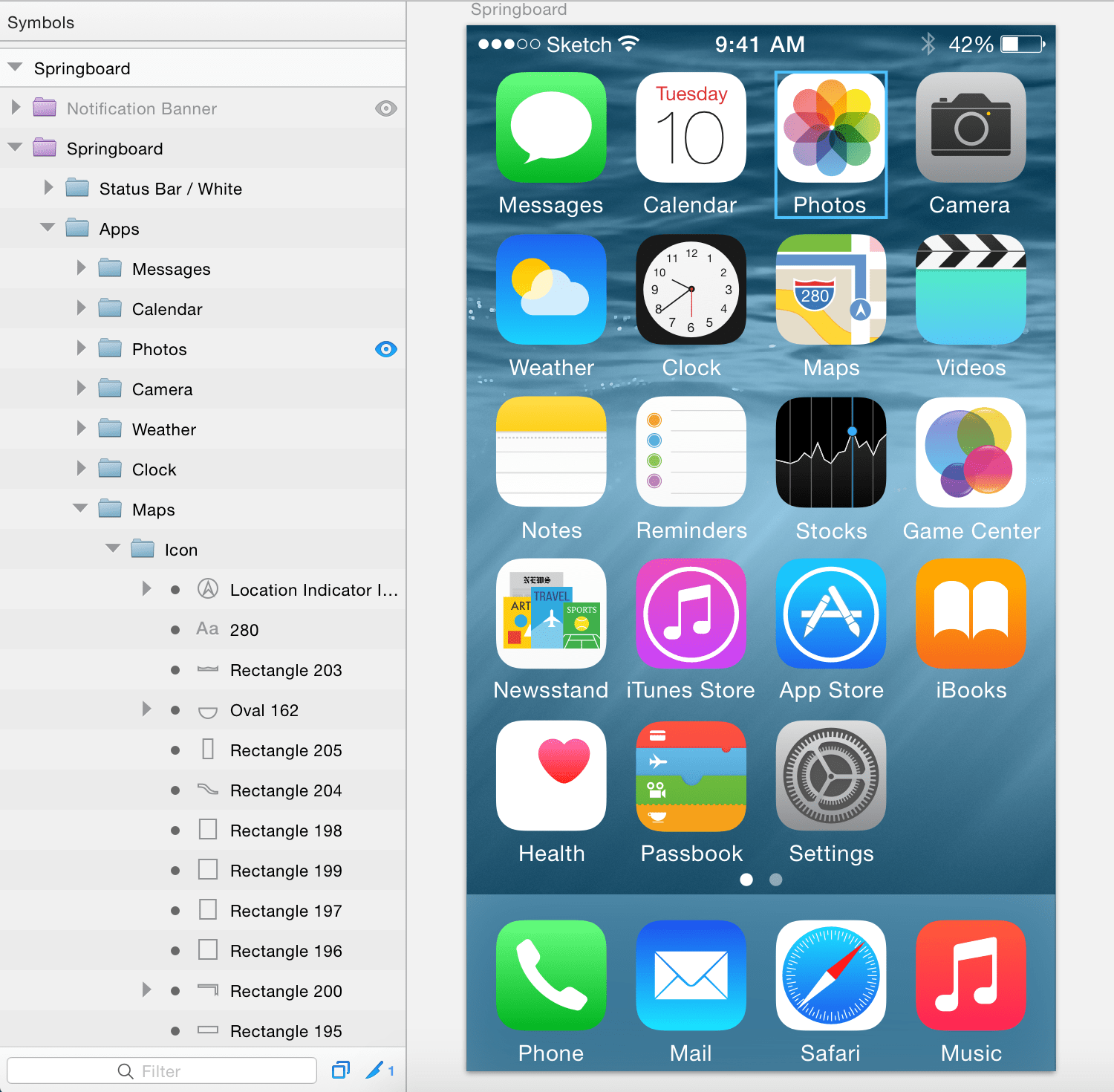This screenshot has height=1092, width=1114.
Task: Hide the Photos layer using its eye toggle
Action: pyautogui.click(x=385, y=348)
